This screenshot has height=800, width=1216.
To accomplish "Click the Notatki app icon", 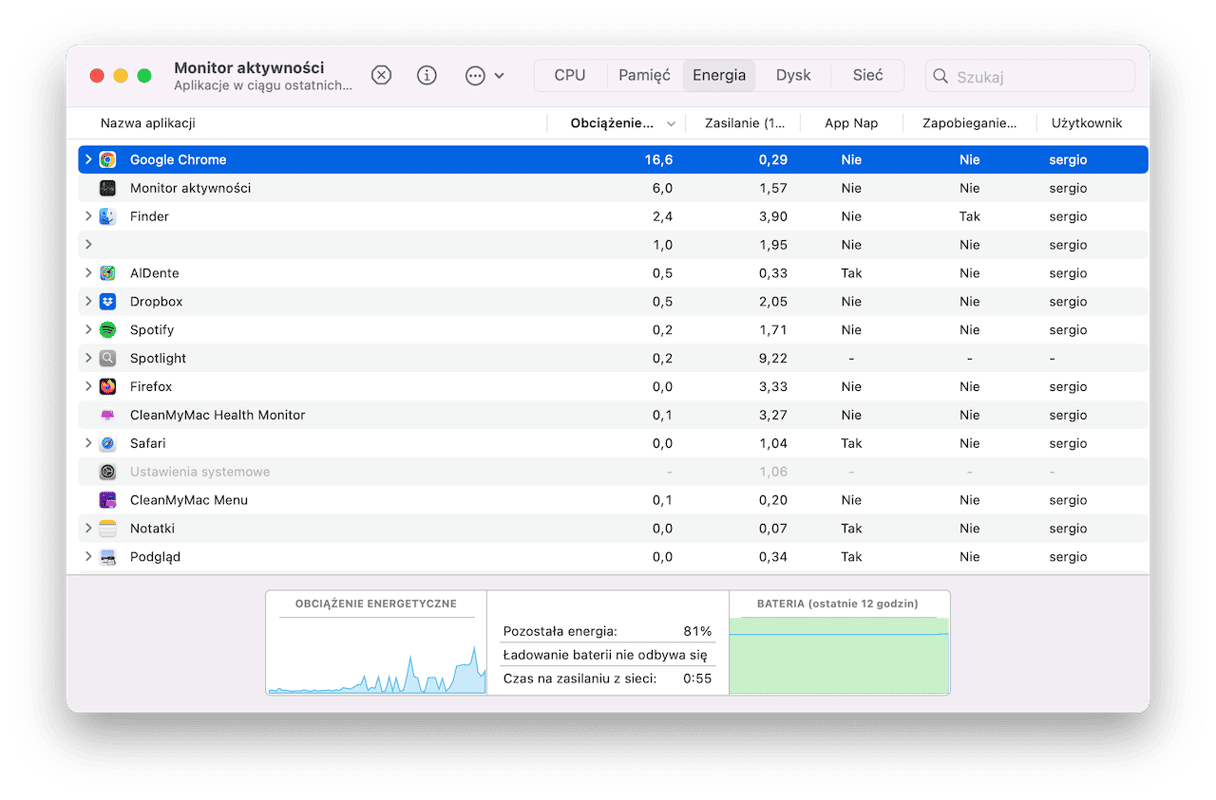I will 108,528.
